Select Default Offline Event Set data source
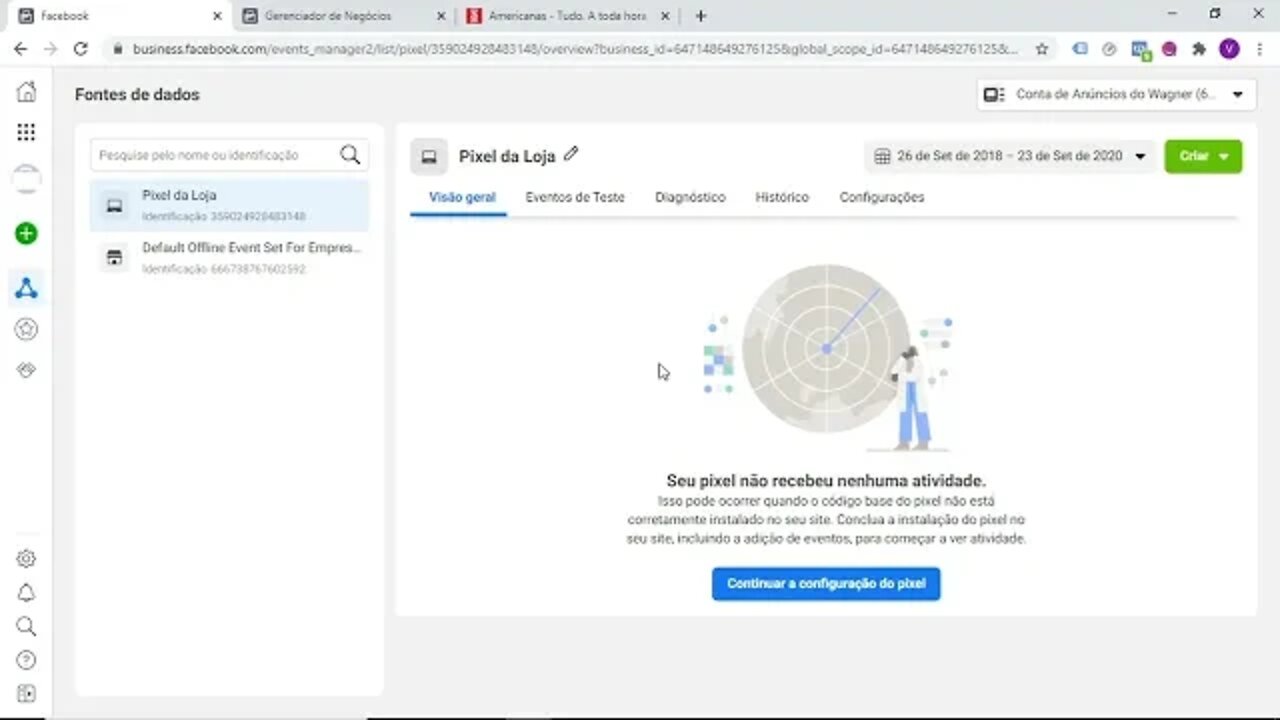This screenshot has height=720, width=1280. tap(229, 258)
